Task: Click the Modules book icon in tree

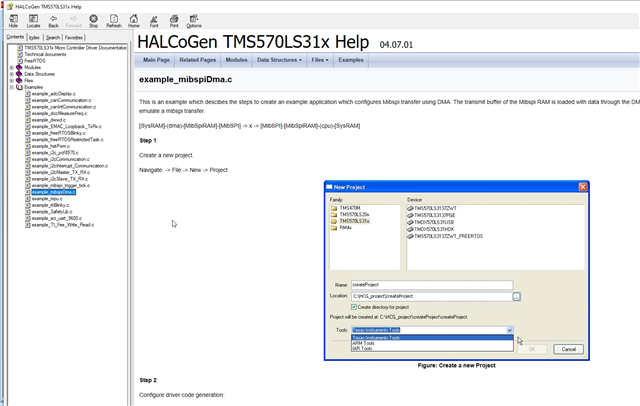Action: [x=19, y=67]
